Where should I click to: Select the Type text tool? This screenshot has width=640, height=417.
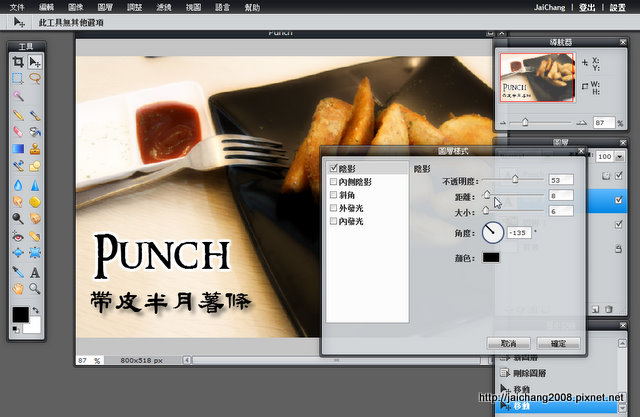35,272
